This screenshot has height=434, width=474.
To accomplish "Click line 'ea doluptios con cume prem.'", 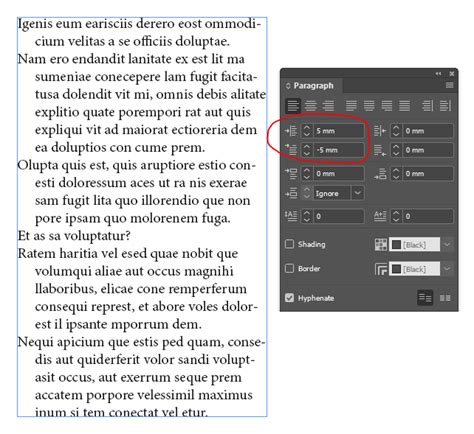I will 120,147.
